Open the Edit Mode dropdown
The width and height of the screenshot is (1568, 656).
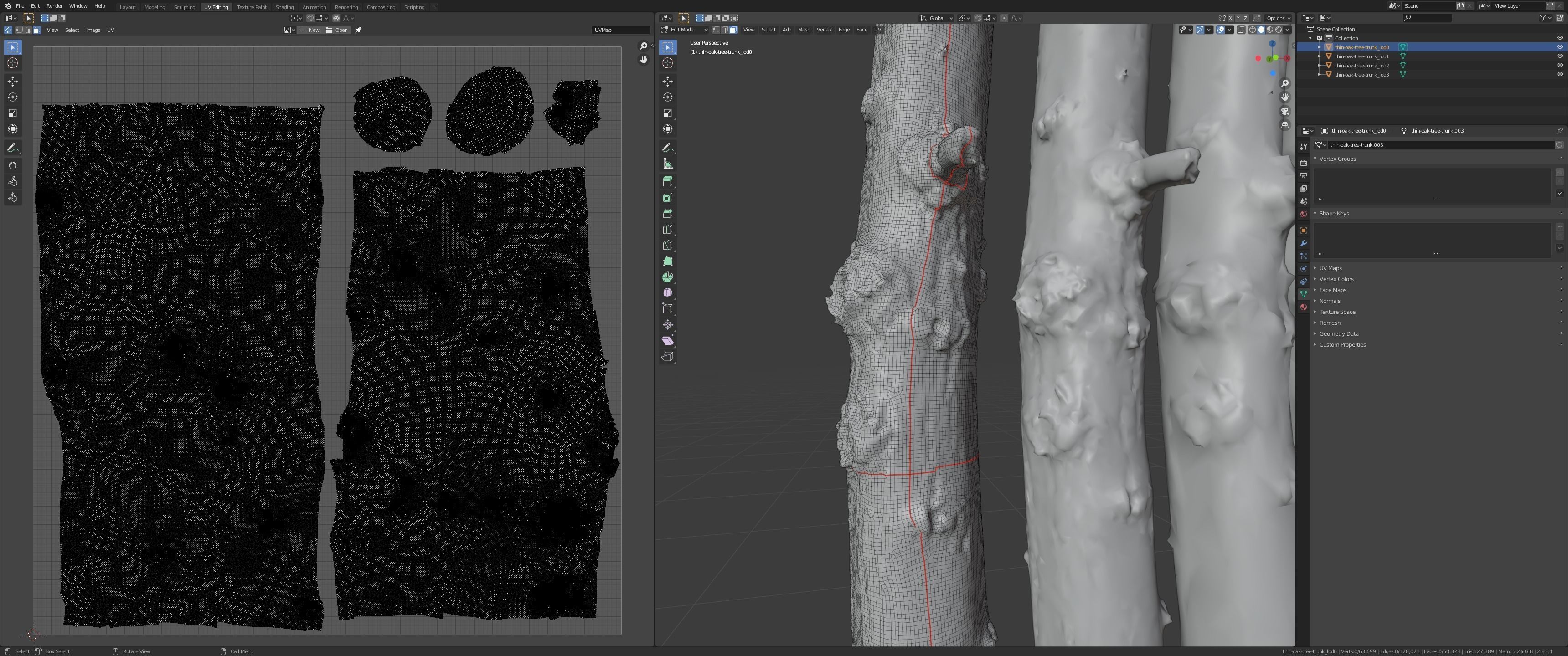point(685,30)
